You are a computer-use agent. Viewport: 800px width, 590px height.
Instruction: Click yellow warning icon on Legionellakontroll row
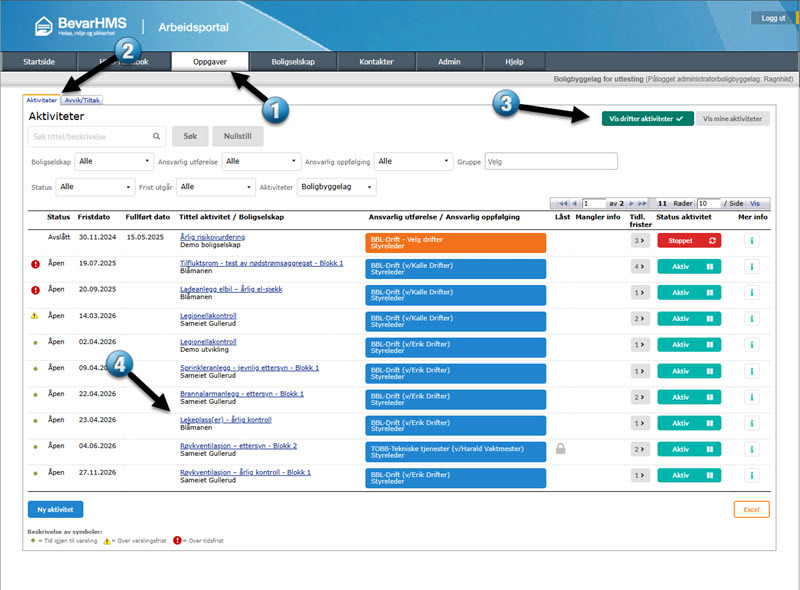tap(35, 316)
